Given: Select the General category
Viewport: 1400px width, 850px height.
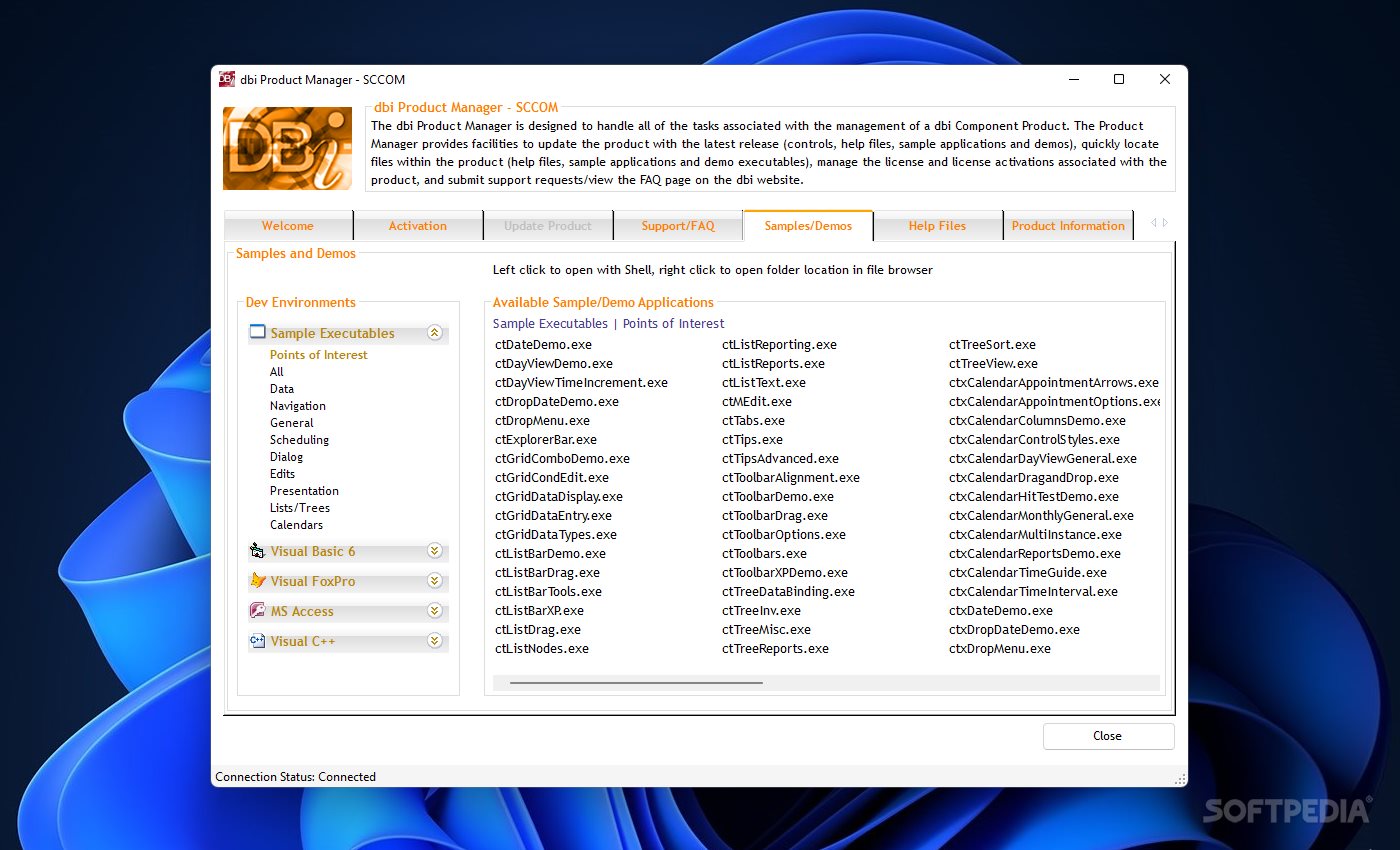Looking at the screenshot, I should [291, 423].
